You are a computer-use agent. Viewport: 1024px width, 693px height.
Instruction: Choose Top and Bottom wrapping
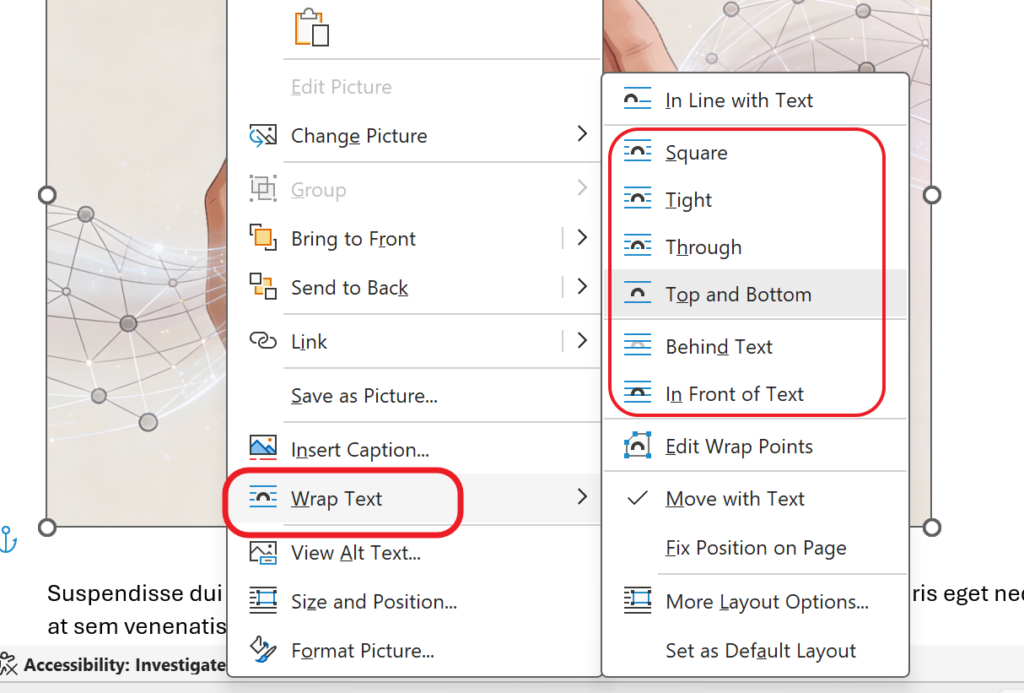[738, 295]
